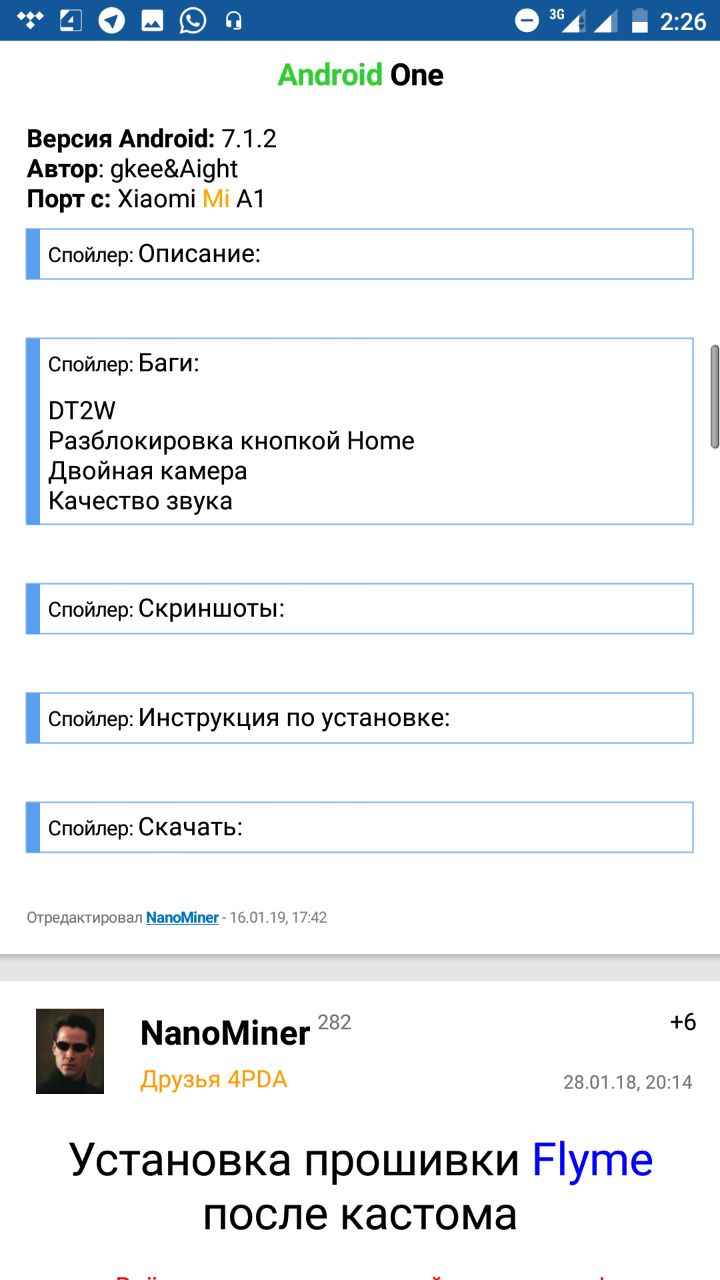Collapse the Баги spoiler
This screenshot has height=1280, width=720.
[x=359, y=363]
